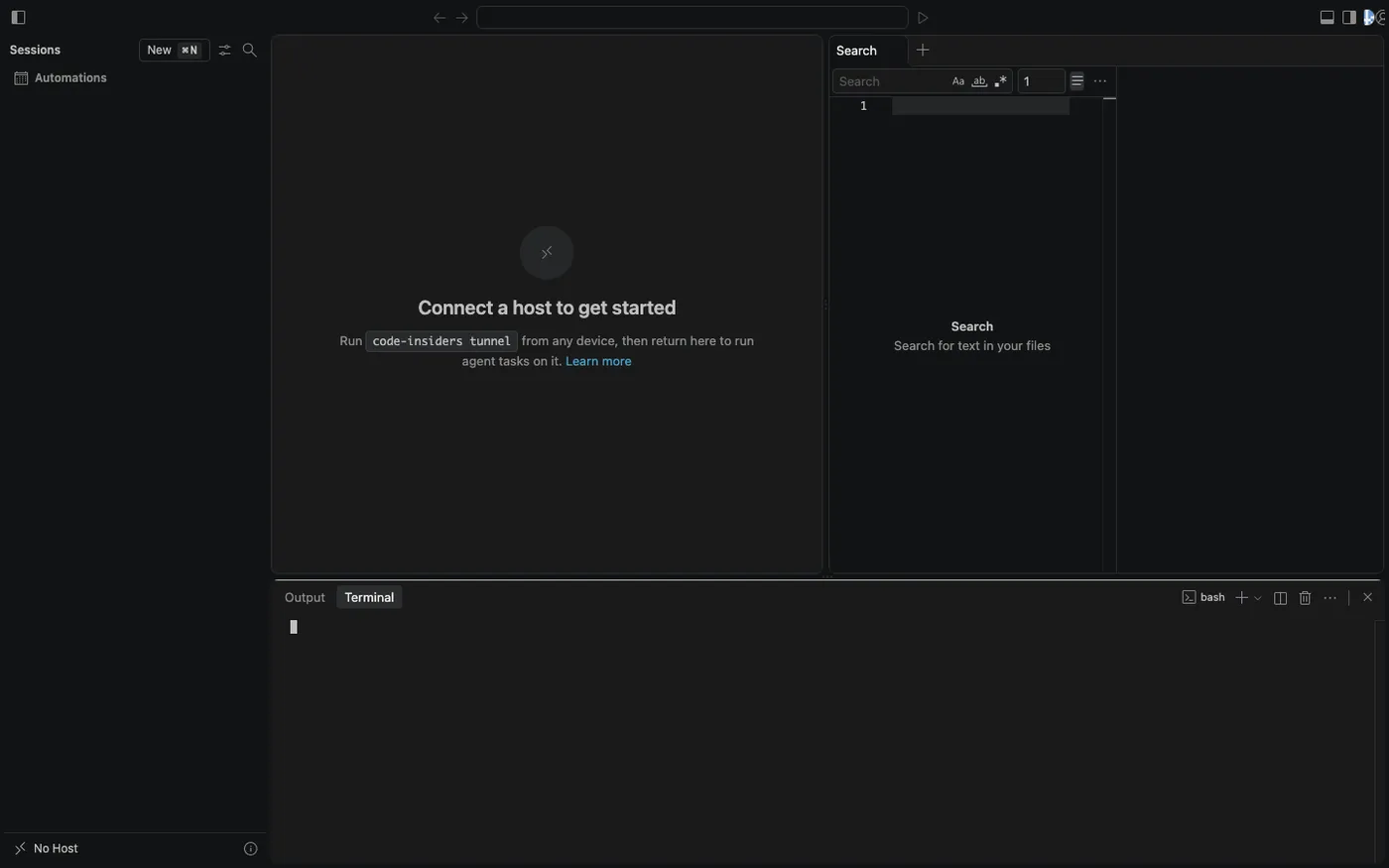
Task: Search sessions with the magnifier icon
Action: pyautogui.click(x=249, y=50)
